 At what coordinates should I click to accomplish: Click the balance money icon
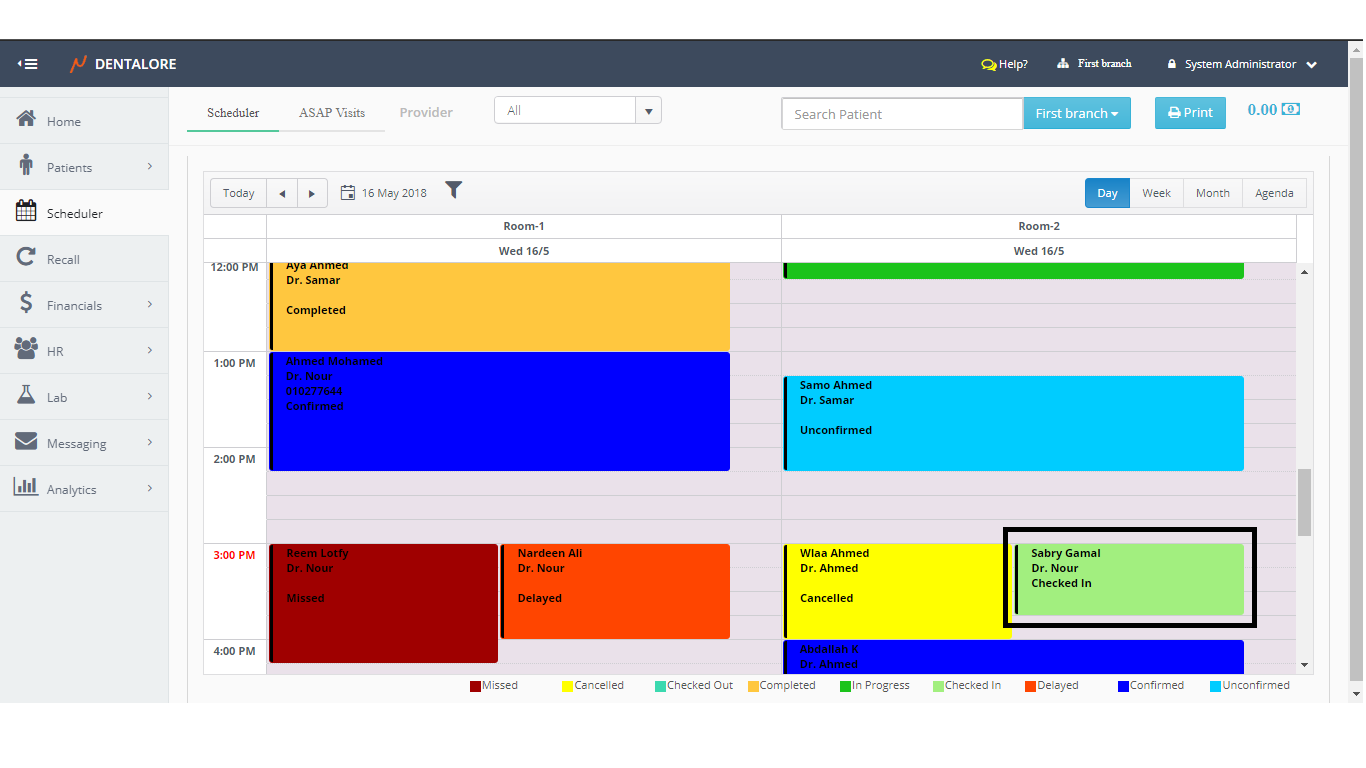click(x=1291, y=110)
